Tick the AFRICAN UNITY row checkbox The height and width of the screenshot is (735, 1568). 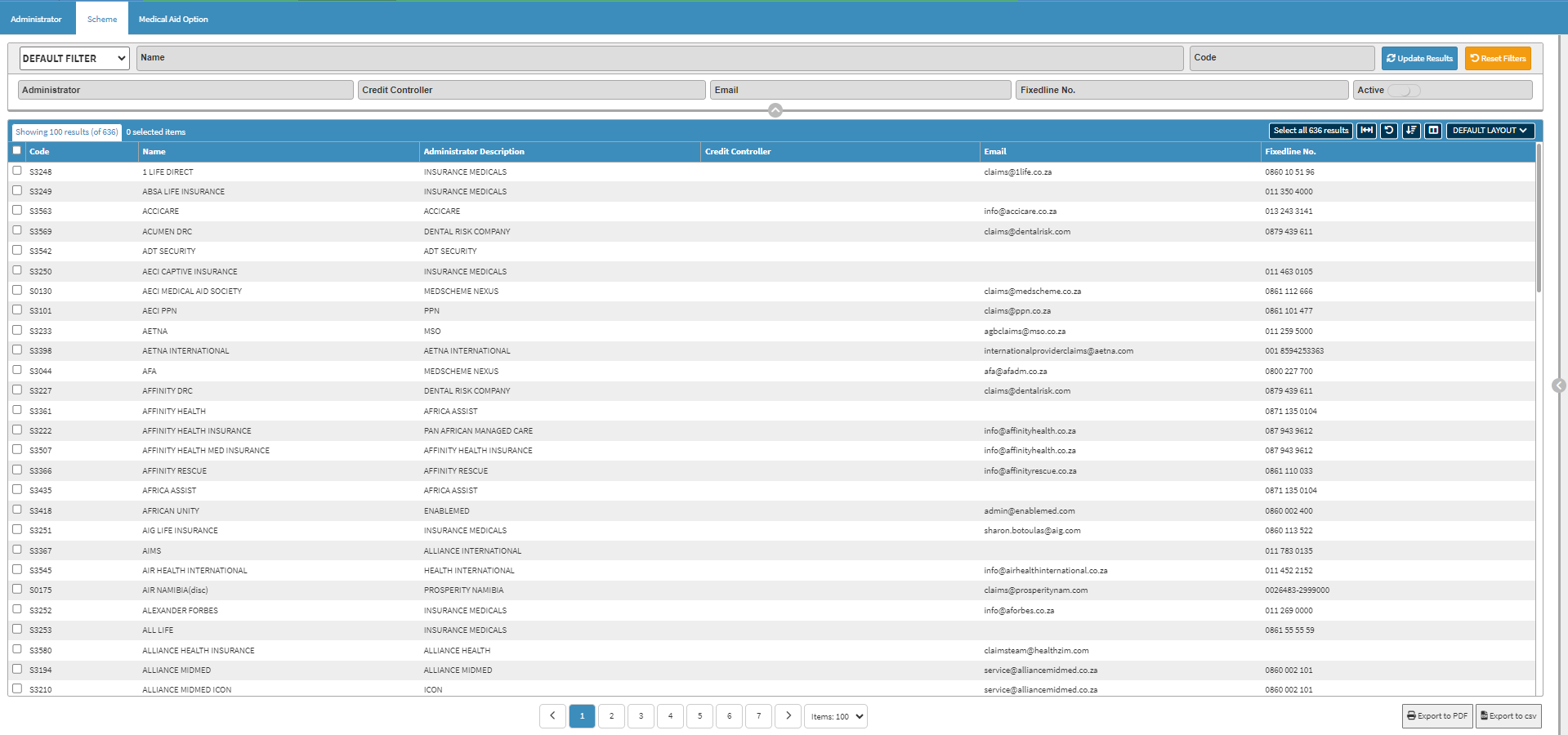point(16,510)
